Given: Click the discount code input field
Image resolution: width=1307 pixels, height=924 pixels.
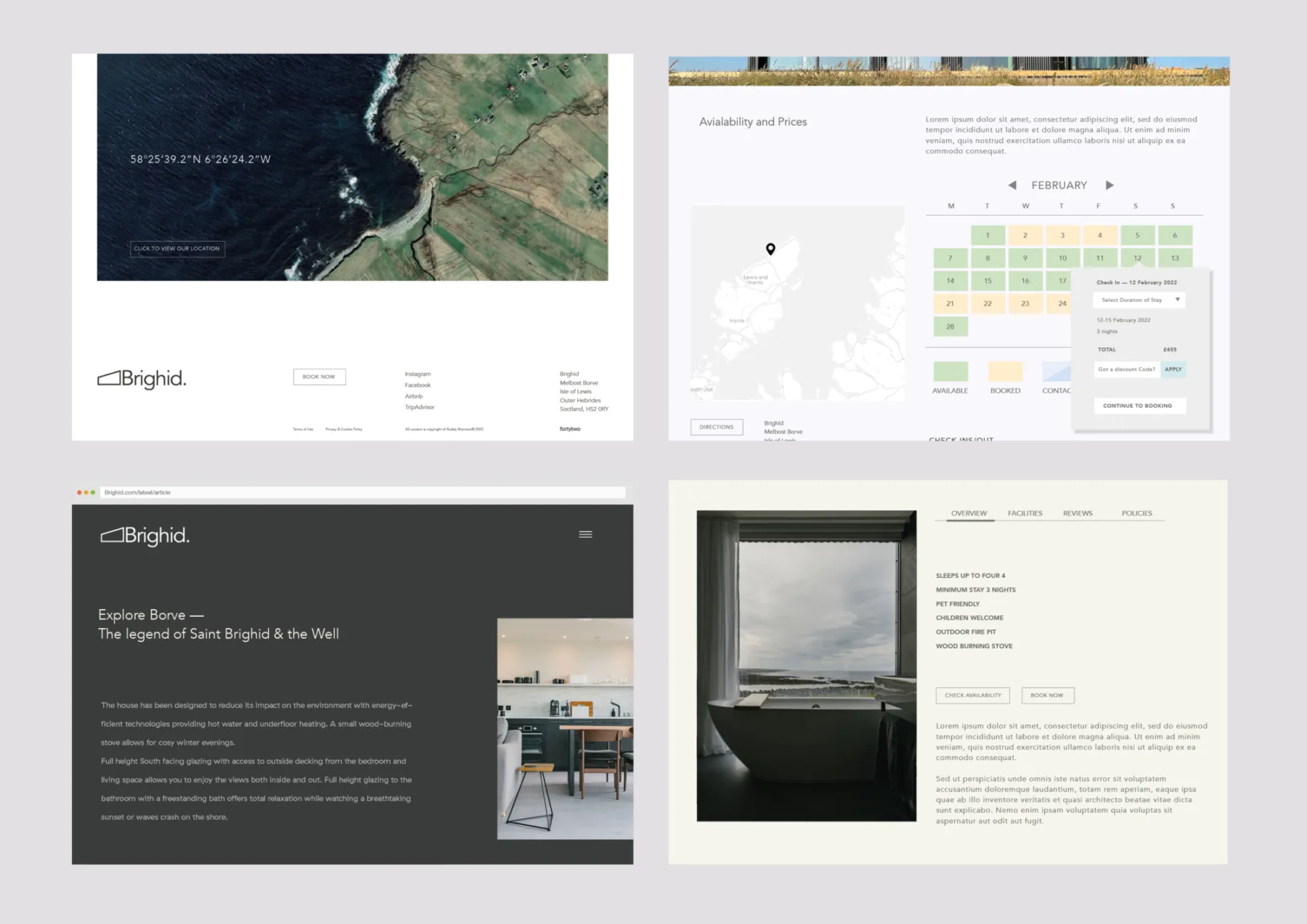Looking at the screenshot, I should click(x=1127, y=369).
